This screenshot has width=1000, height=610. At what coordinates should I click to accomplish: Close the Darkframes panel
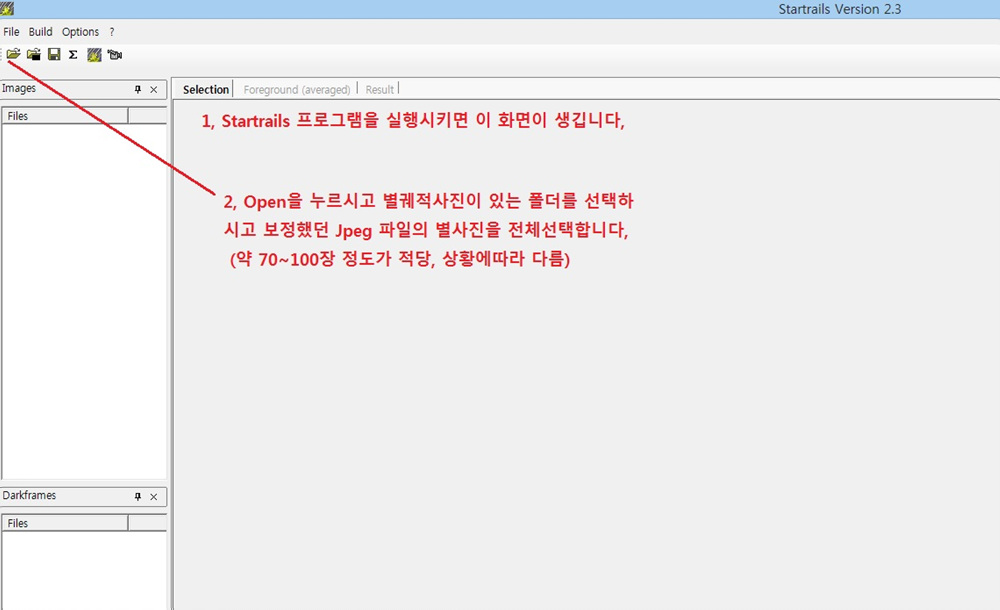(153, 496)
